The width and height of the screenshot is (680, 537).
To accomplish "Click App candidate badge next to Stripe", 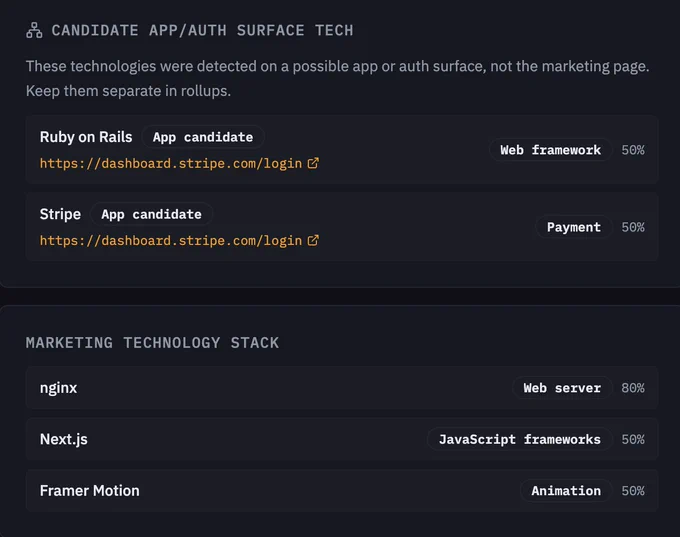I will click(151, 214).
